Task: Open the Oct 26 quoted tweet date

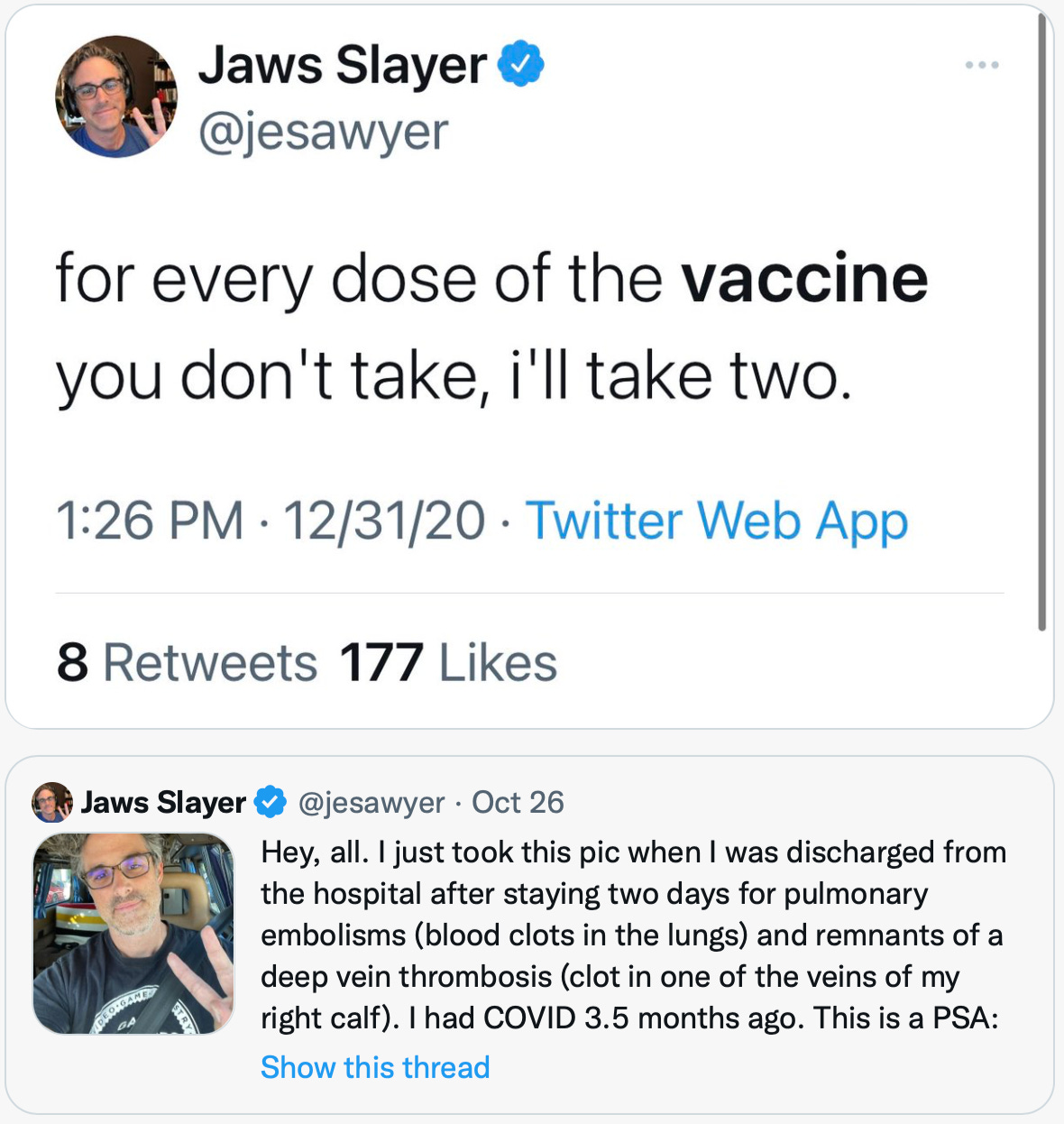Action: (518, 802)
